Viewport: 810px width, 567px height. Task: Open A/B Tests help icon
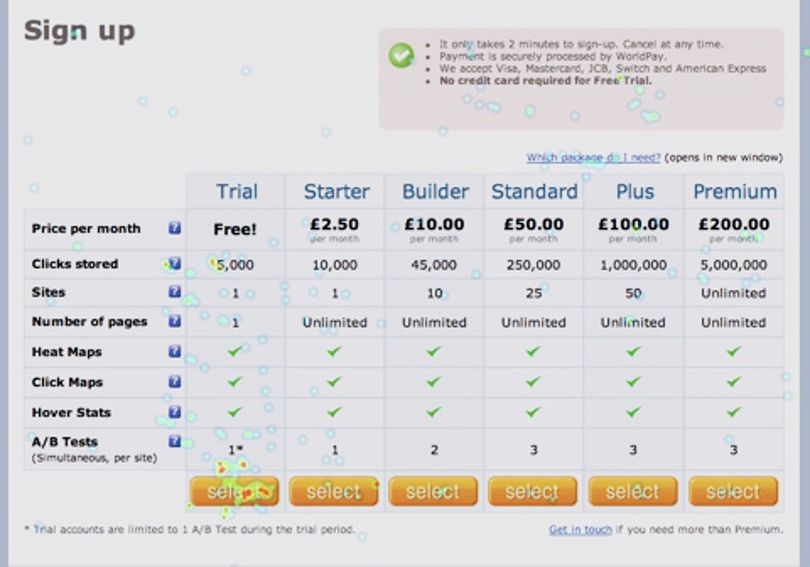175,442
